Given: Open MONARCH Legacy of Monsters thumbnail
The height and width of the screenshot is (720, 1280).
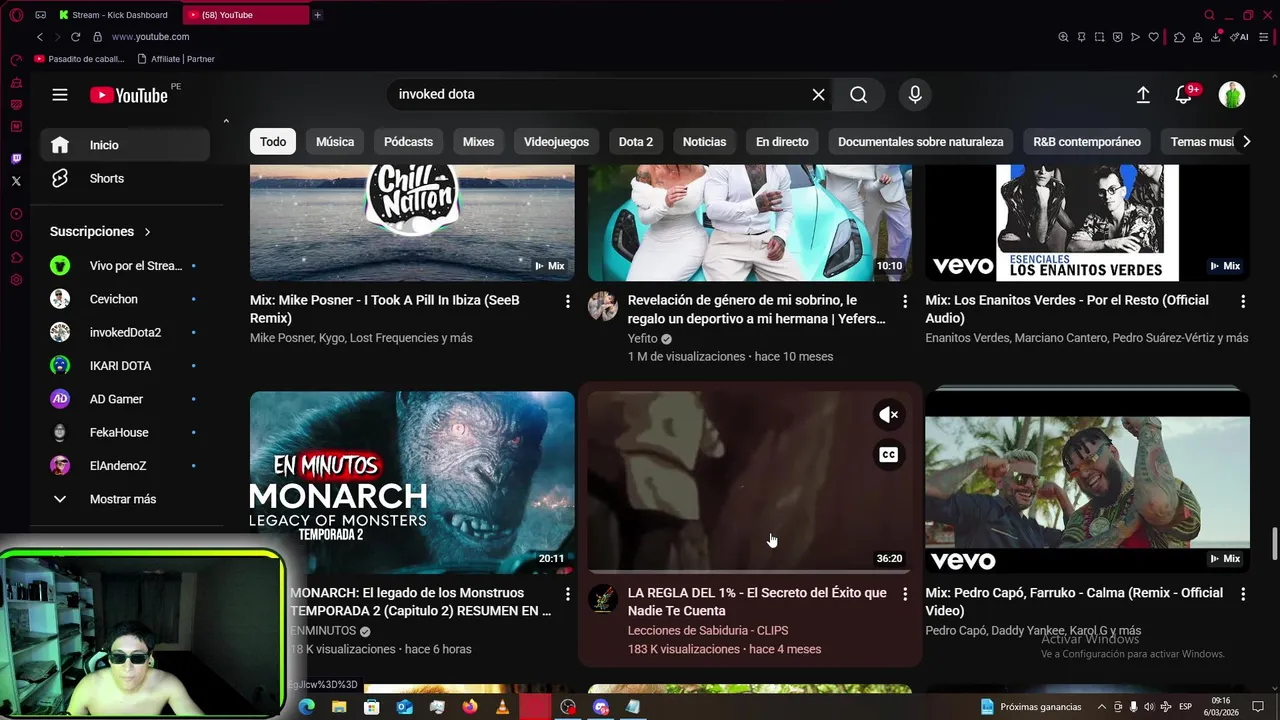Looking at the screenshot, I should tap(412, 482).
